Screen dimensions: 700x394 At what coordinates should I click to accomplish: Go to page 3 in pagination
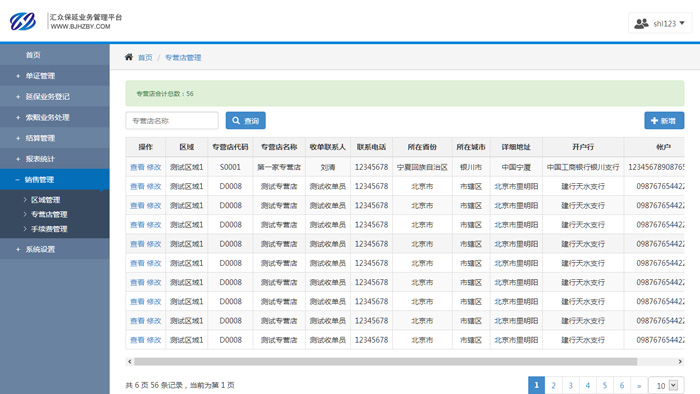point(570,386)
